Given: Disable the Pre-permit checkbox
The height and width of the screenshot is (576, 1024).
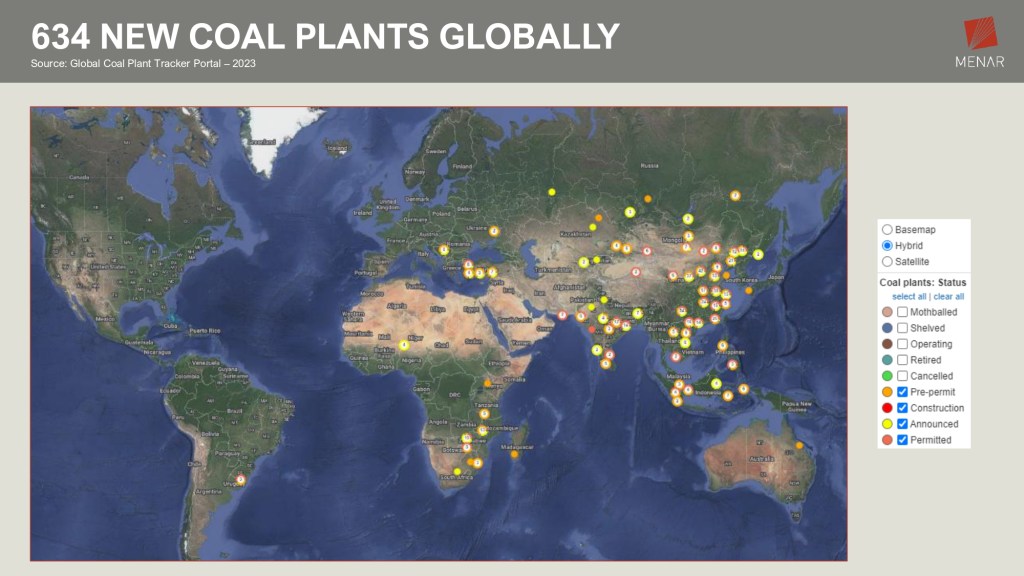Looking at the screenshot, I should tap(902, 392).
